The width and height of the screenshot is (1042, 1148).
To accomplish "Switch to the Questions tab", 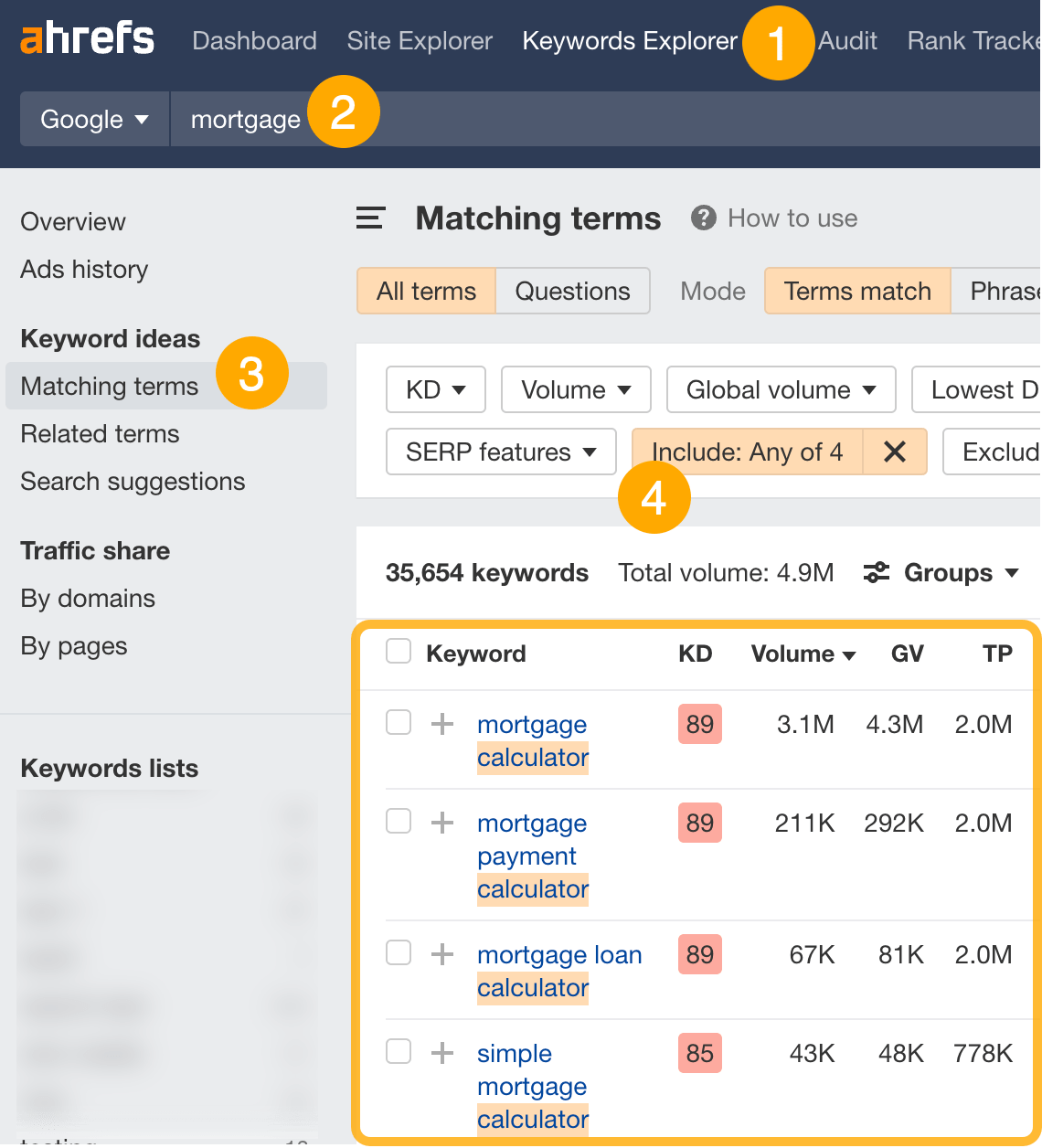I will pyautogui.click(x=572, y=291).
